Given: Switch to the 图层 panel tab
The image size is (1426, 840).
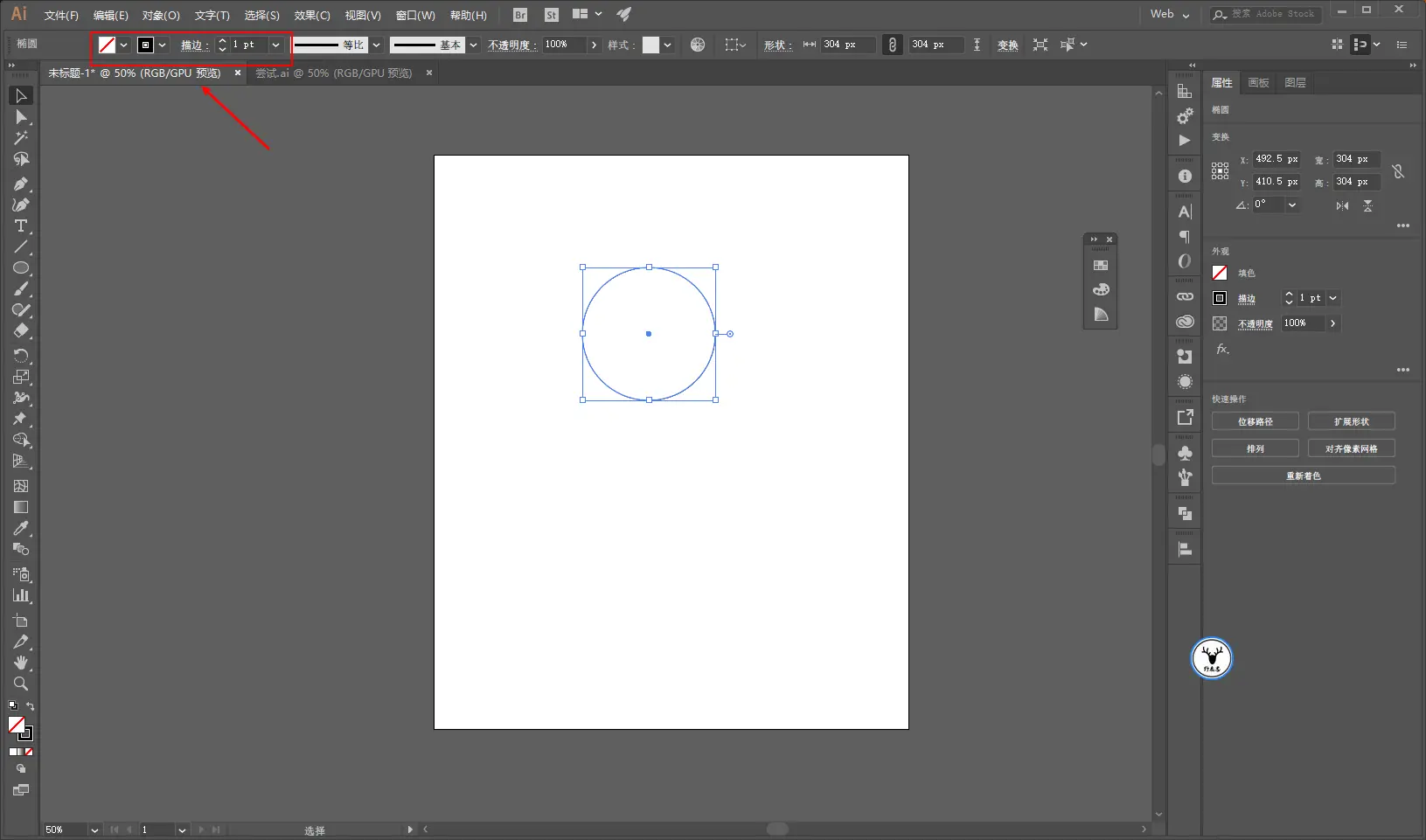Looking at the screenshot, I should pyautogui.click(x=1295, y=83).
